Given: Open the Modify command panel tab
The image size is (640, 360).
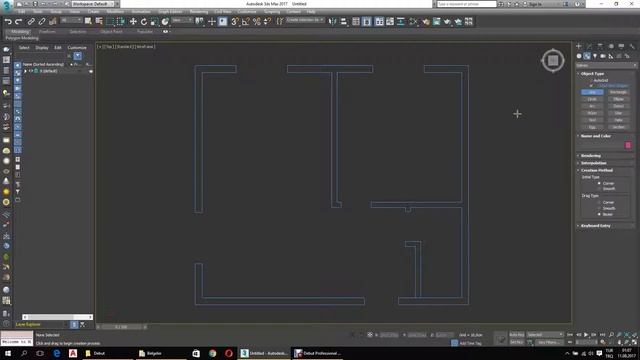Looking at the screenshot, I should click(x=589, y=46).
